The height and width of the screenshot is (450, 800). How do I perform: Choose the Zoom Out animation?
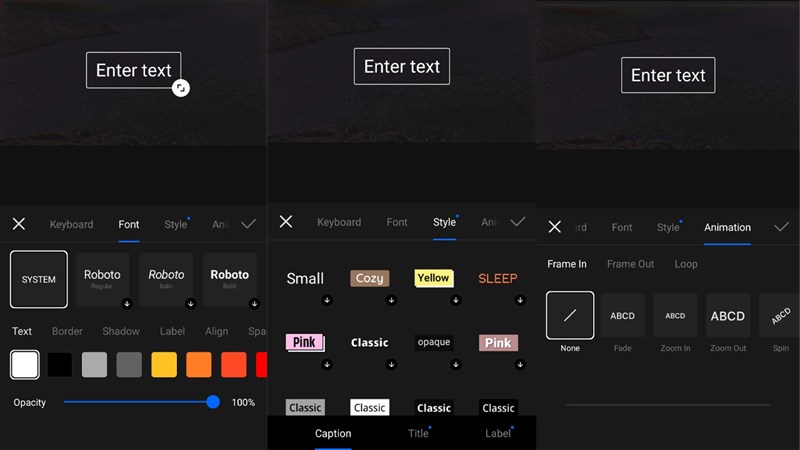click(728, 315)
